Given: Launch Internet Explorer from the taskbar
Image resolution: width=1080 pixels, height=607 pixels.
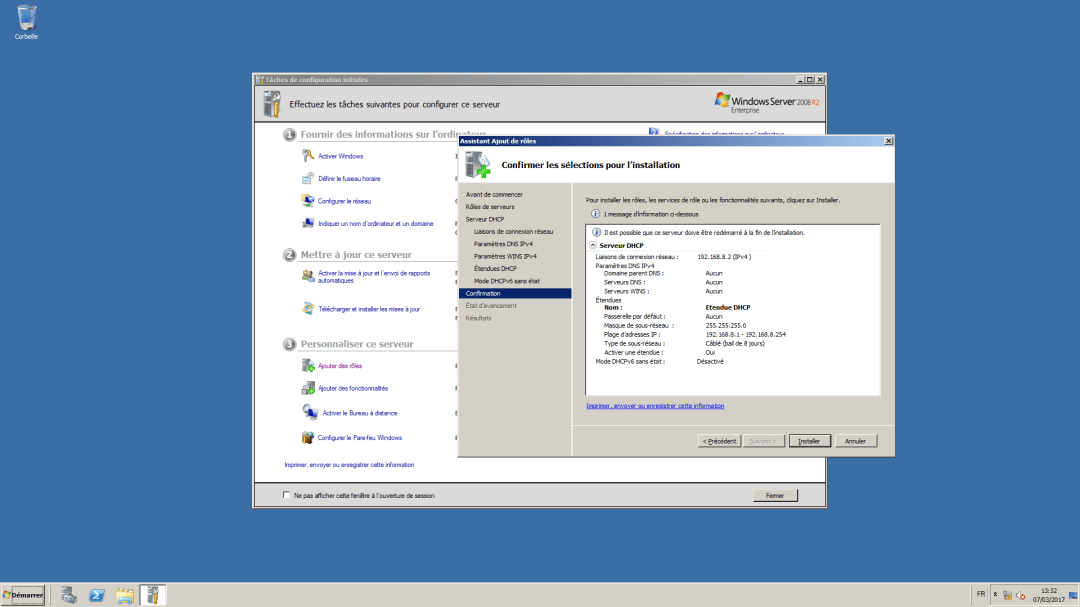Looking at the screenshot, I should tap(96, 594).
